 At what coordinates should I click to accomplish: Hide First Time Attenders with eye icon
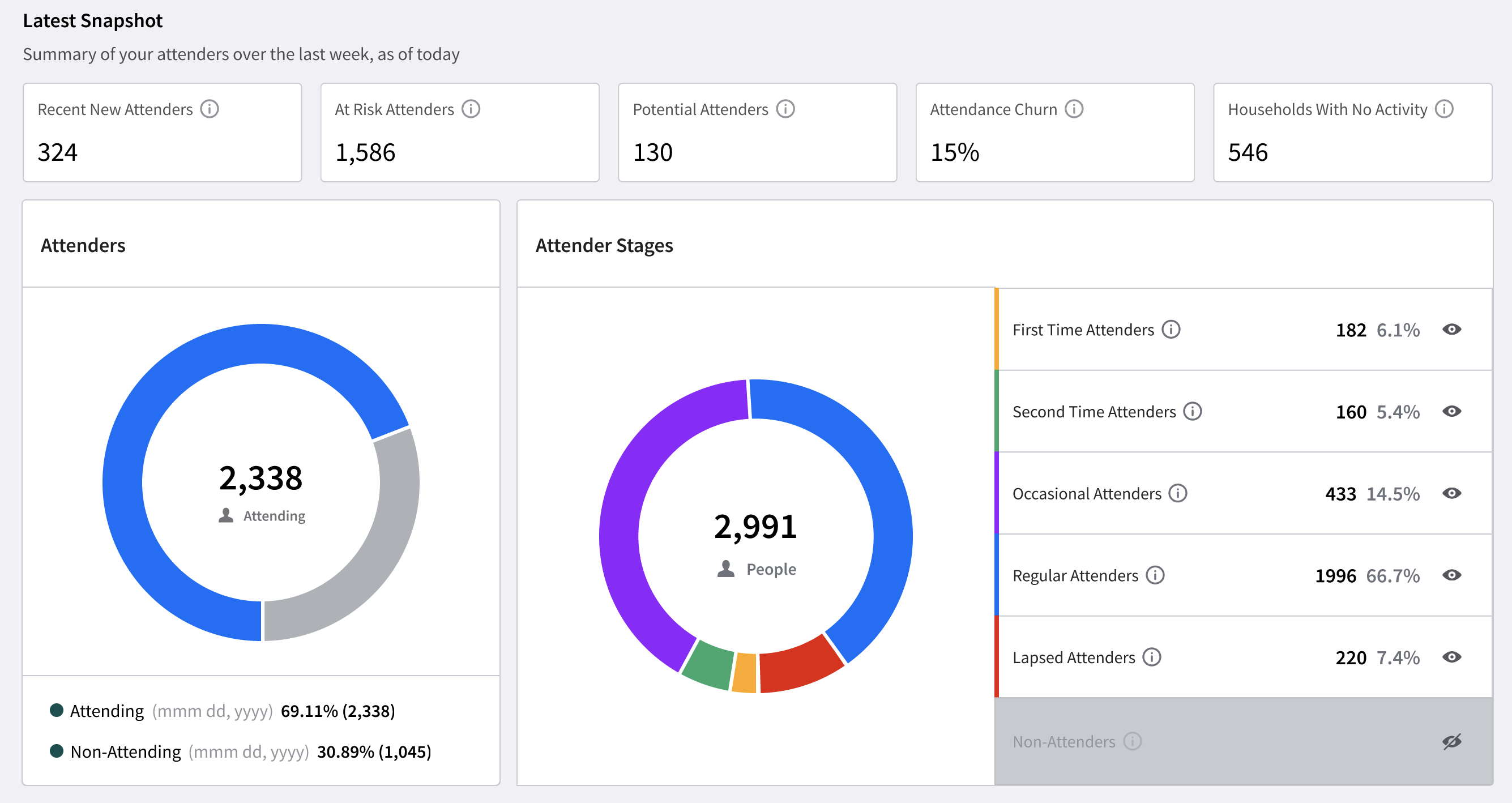(1451, 330)
